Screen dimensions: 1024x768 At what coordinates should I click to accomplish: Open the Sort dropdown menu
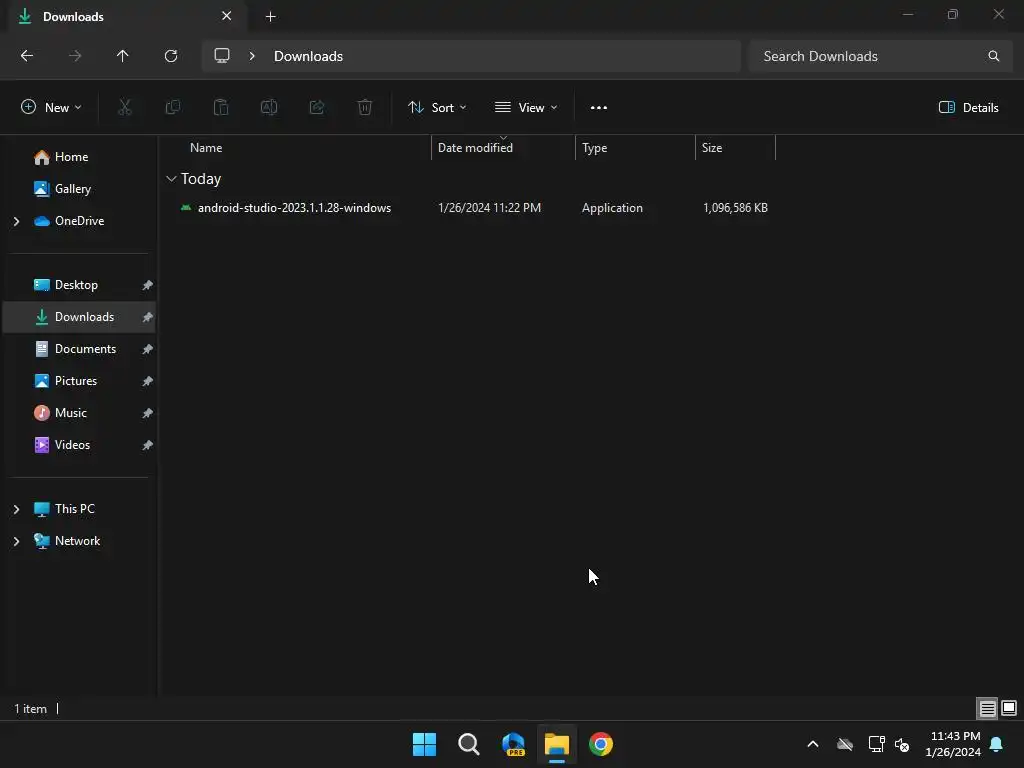tap(437, 108)
